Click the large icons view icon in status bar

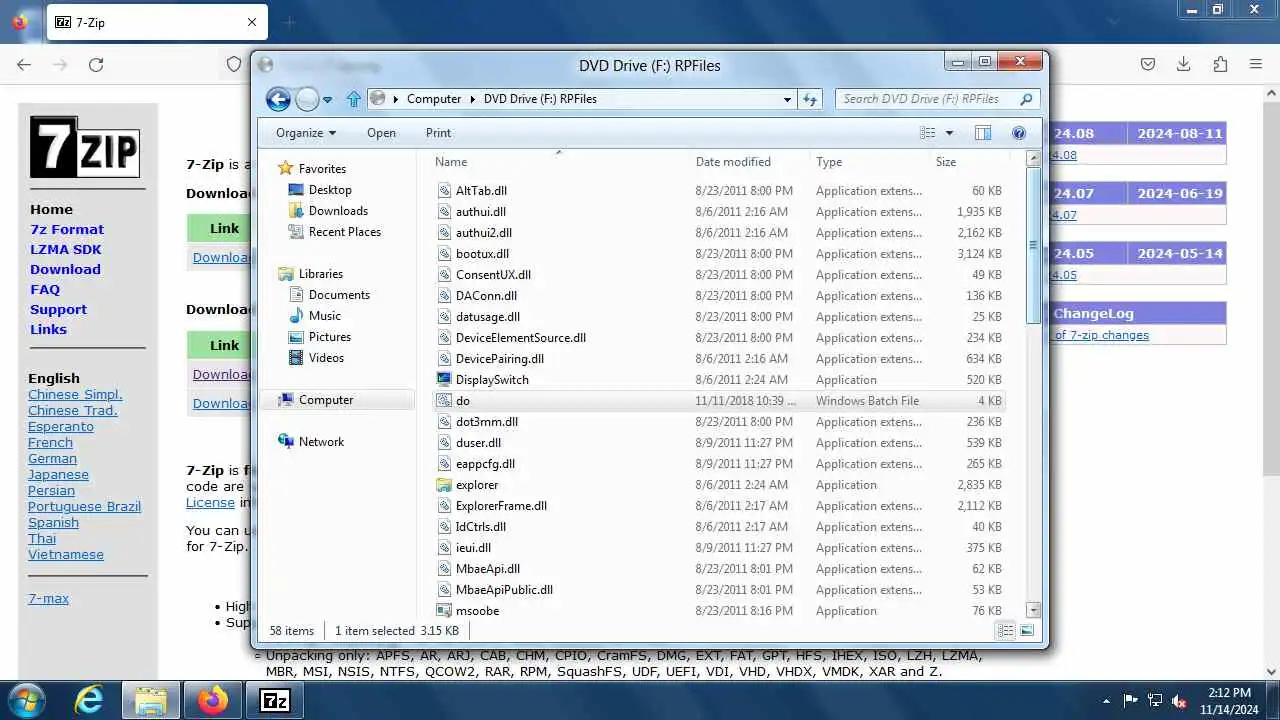click(1026, 630)
